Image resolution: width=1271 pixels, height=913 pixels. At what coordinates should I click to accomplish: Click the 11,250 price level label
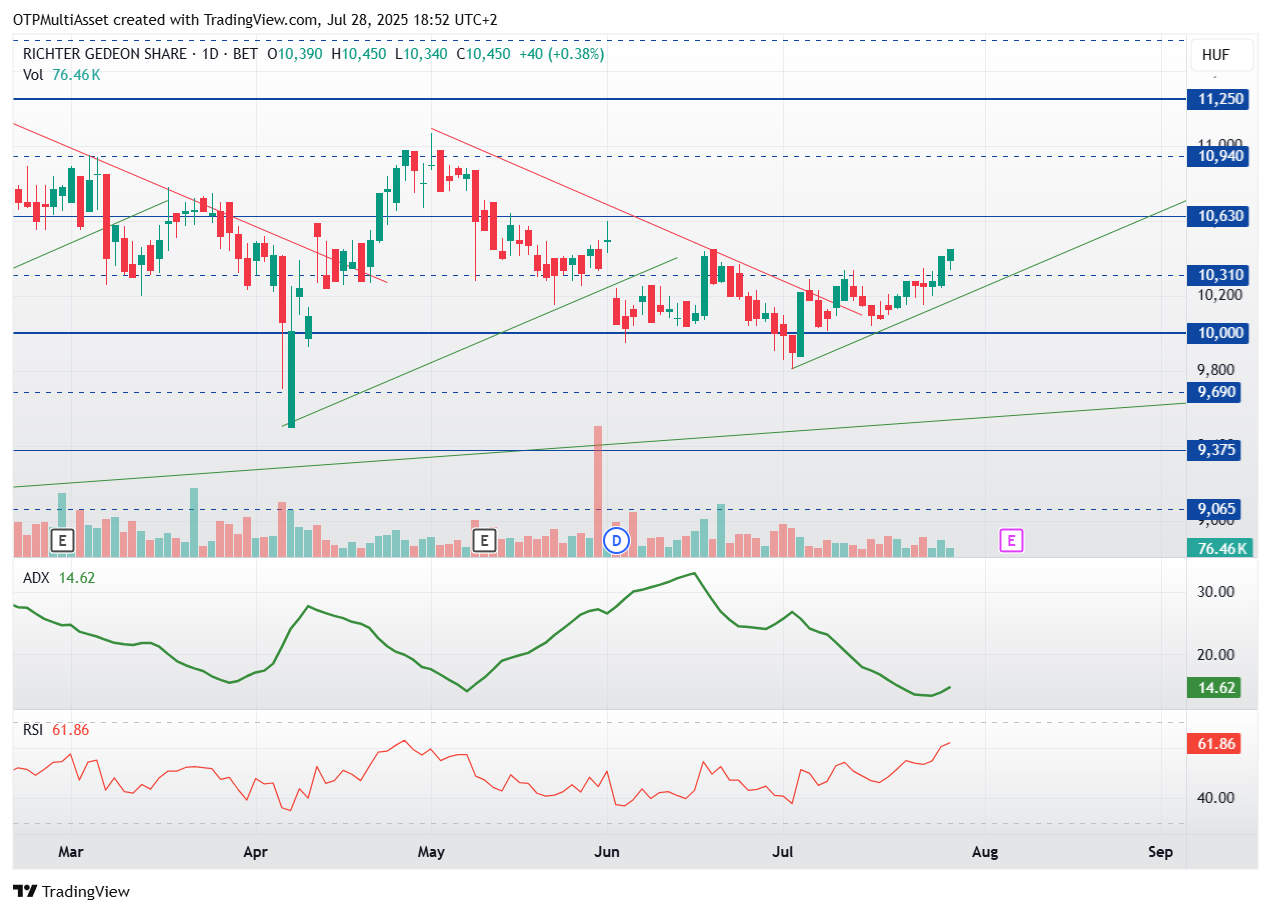(x=1217, y=99)
